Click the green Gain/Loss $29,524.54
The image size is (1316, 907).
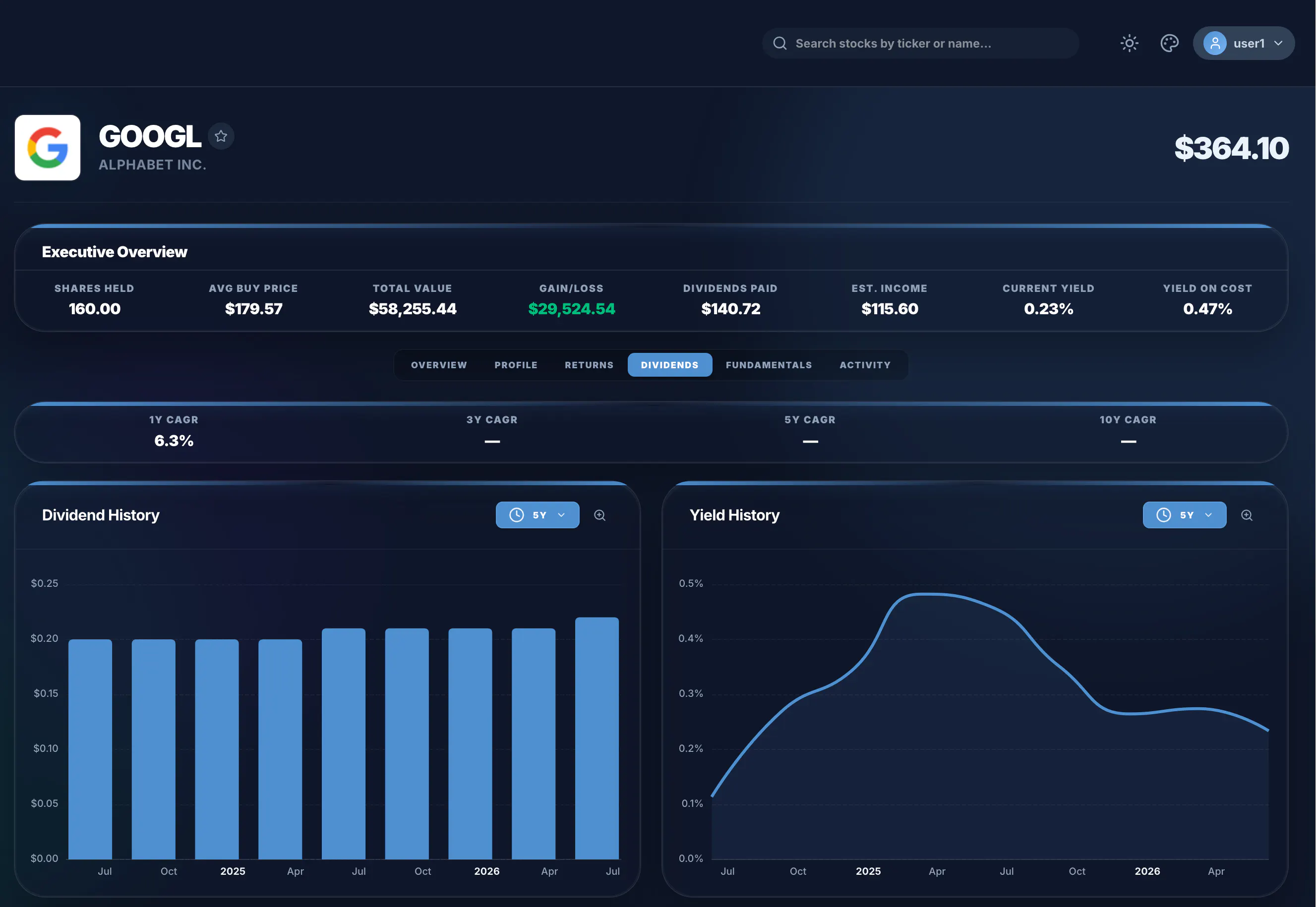pos(571,309)
